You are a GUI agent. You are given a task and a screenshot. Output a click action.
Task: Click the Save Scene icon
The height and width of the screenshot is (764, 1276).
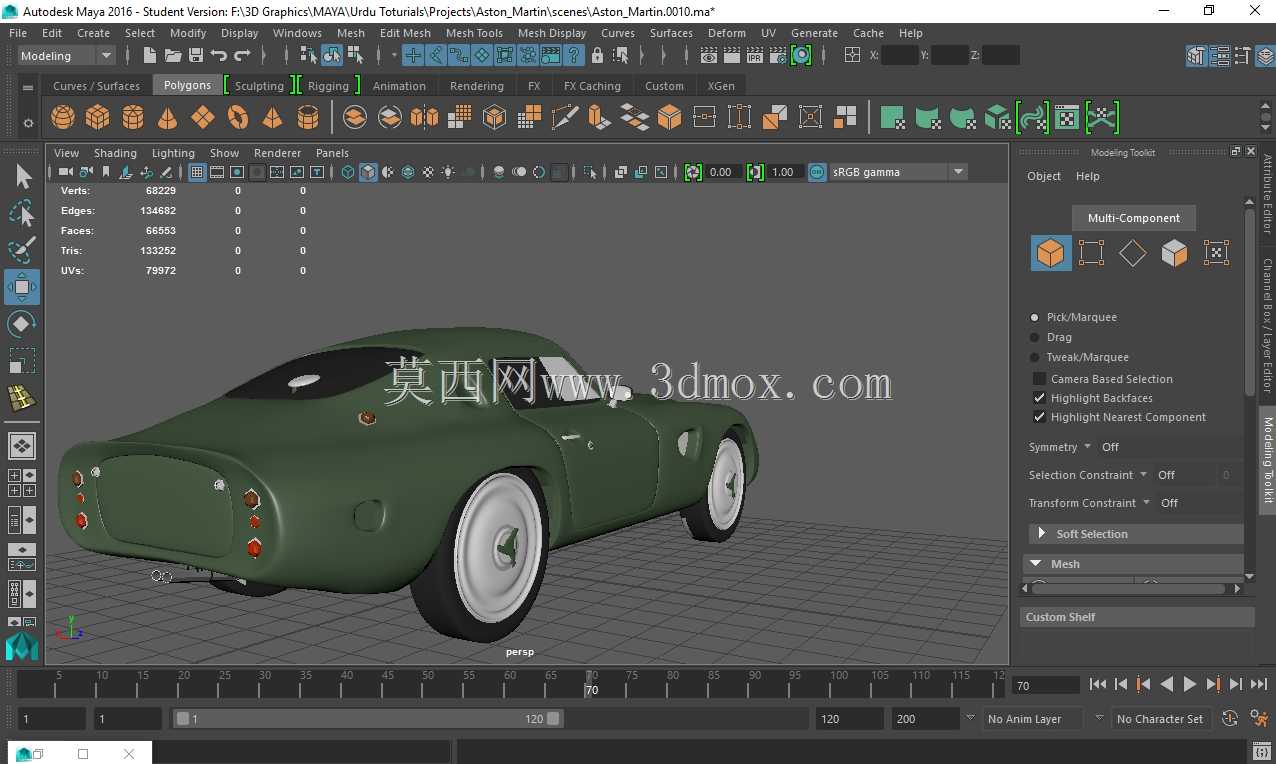click(x=196, y=56)
